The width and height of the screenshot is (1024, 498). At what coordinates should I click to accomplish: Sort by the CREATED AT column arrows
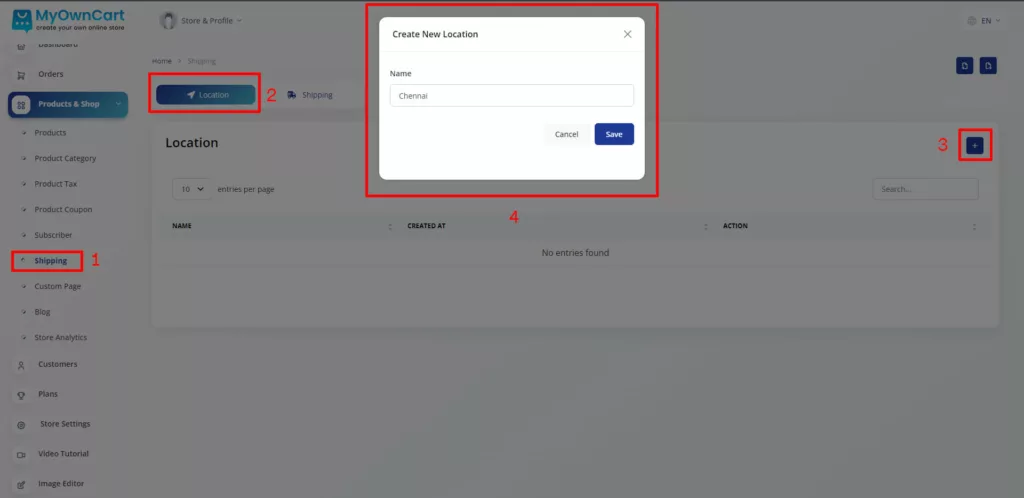(705, 226)
